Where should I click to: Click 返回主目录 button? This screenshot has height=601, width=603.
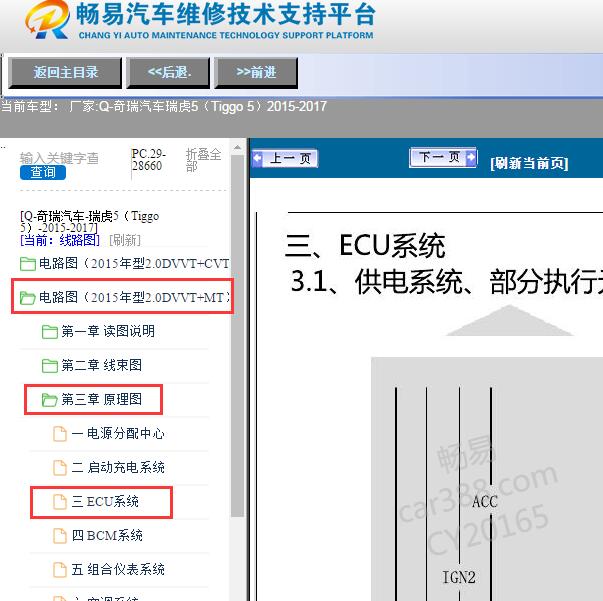point(65,73)
